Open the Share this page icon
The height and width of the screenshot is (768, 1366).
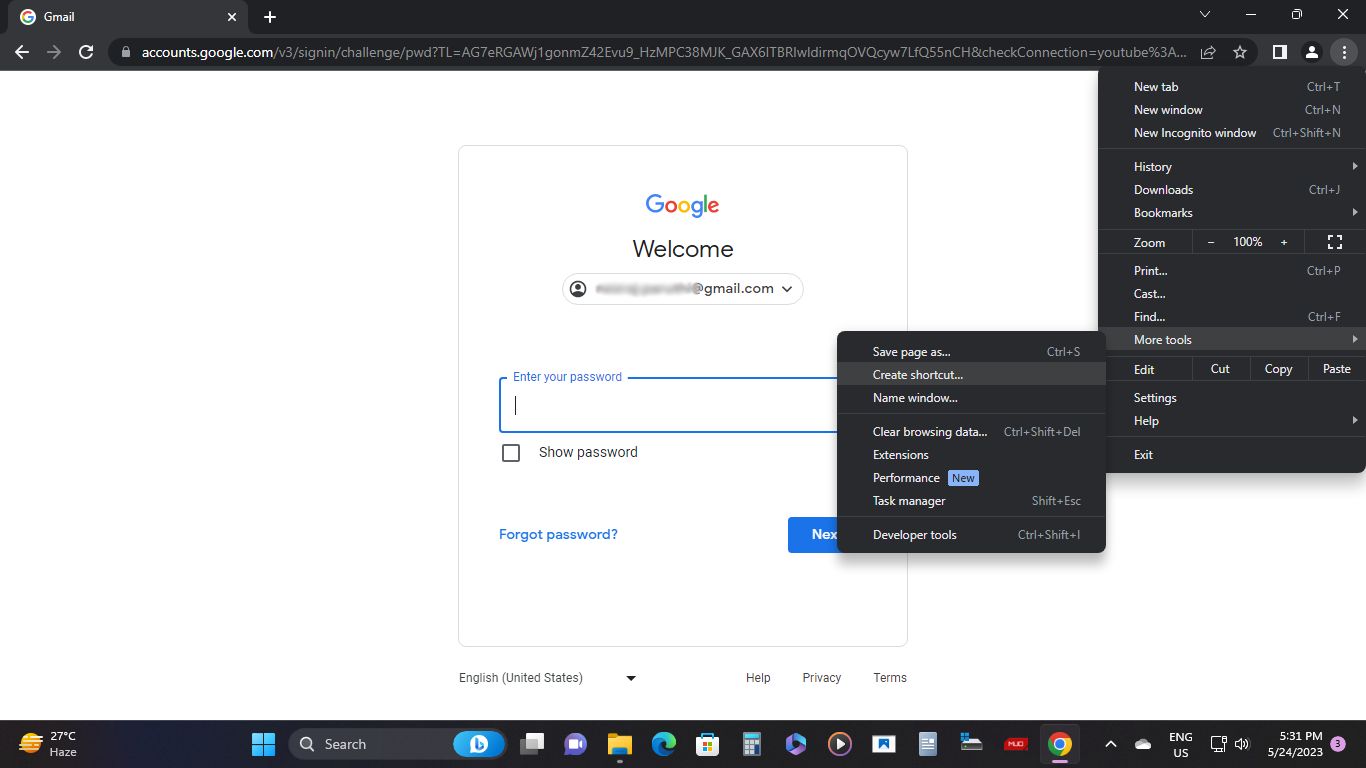tap(1207, 52)
